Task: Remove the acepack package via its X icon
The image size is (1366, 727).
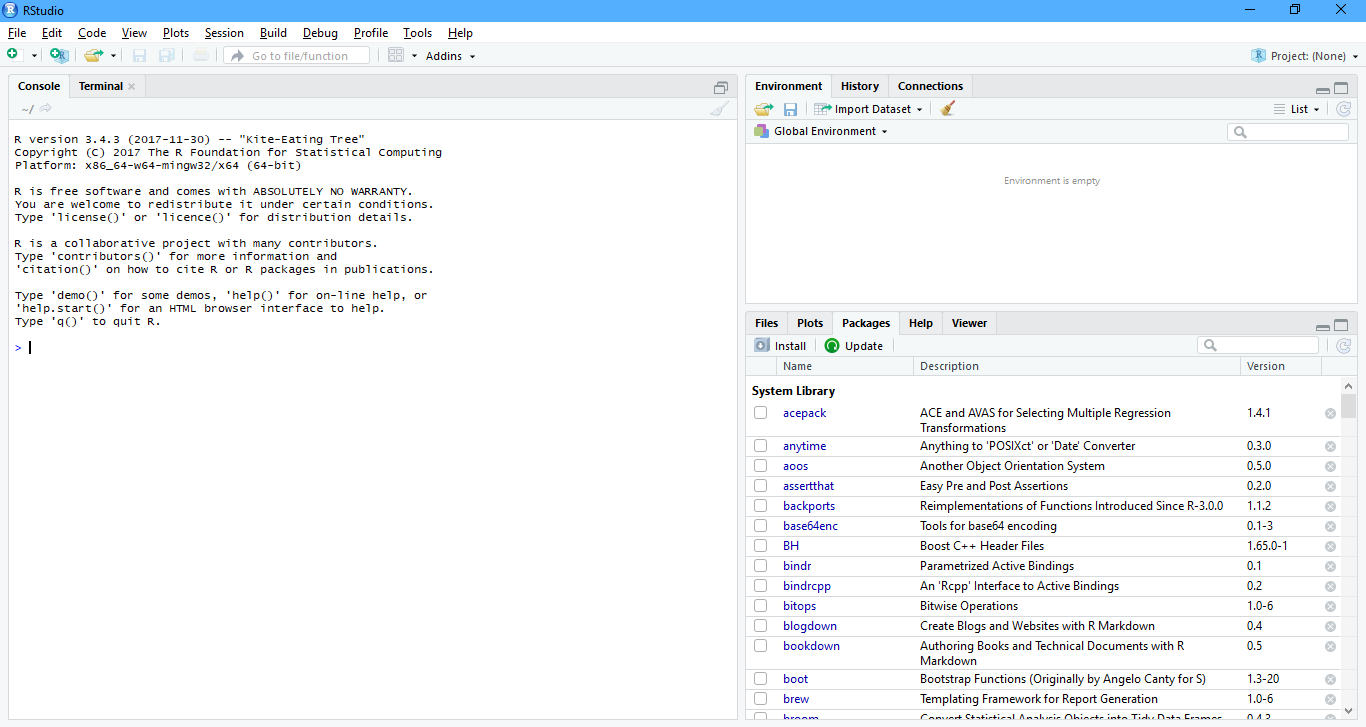Action: [1330, 413]
